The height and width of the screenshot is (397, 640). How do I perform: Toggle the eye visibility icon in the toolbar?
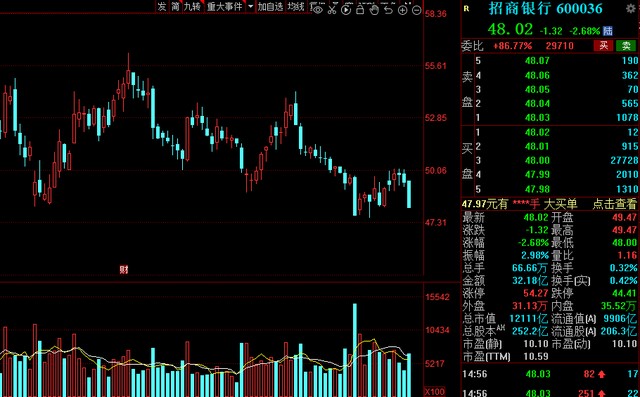pos(318,9)
